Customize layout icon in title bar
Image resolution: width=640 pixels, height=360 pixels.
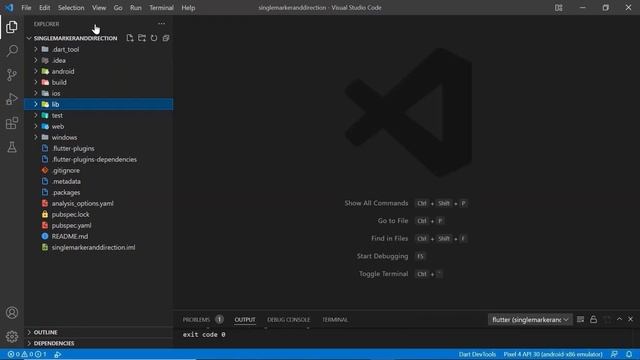(x=558, y=8)
